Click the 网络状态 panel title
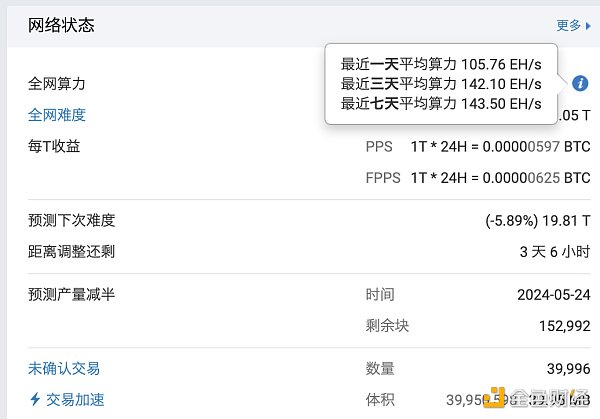The height and width of the screenshot is (419, 600). click(x=62, y=26)
